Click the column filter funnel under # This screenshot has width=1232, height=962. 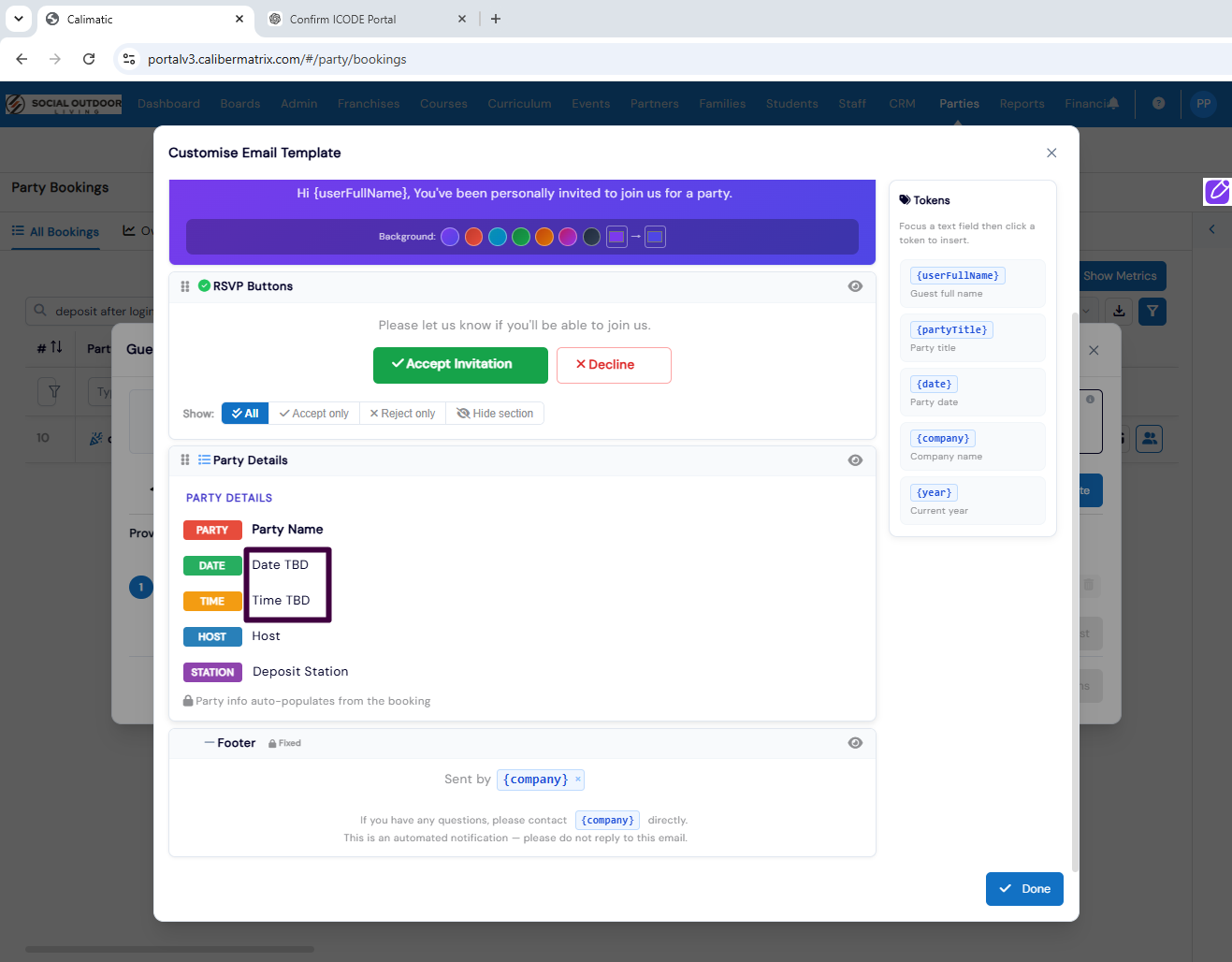tap(54, 391)
